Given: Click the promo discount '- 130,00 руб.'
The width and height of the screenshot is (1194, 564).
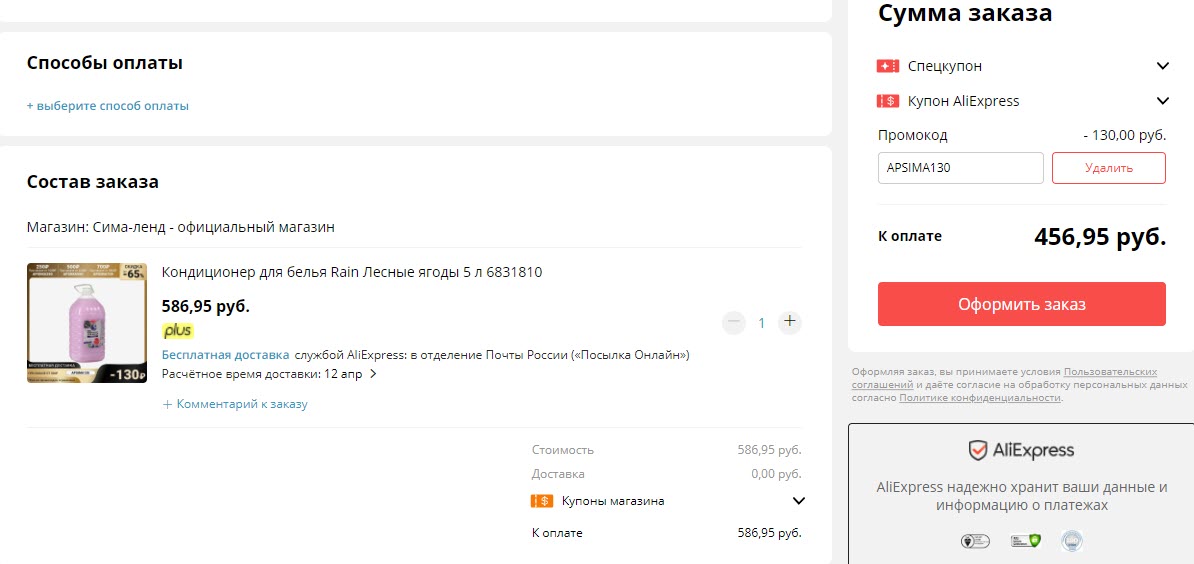Looking at the screenshot, I should 1124,135.
